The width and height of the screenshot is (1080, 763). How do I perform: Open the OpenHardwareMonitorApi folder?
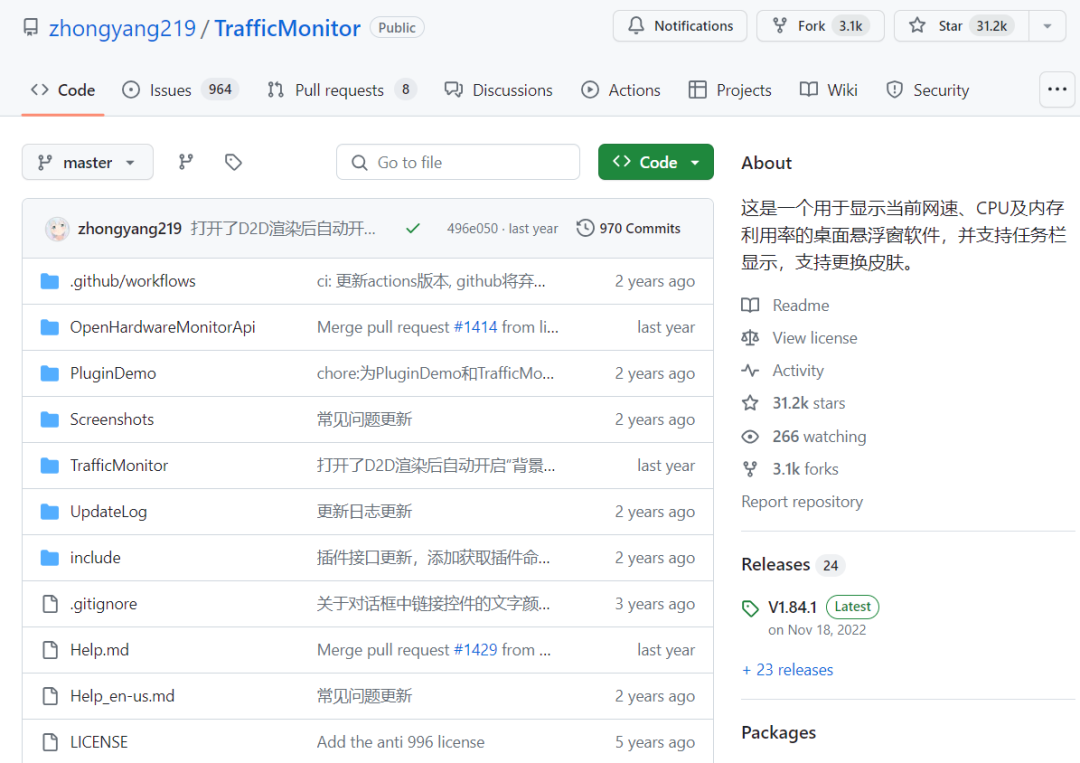click(163, 327)
